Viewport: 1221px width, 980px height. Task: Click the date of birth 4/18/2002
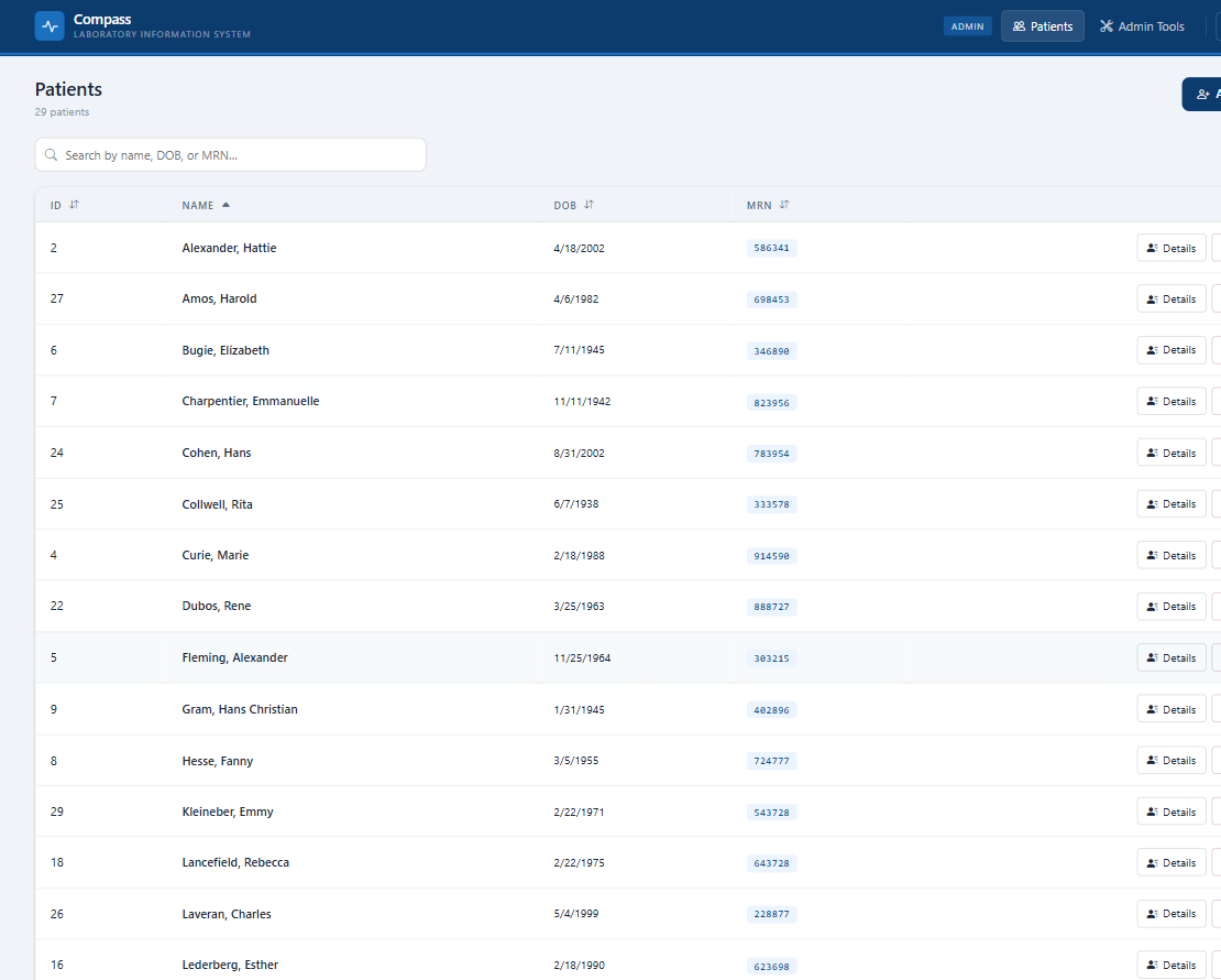[x=579, y=248]
